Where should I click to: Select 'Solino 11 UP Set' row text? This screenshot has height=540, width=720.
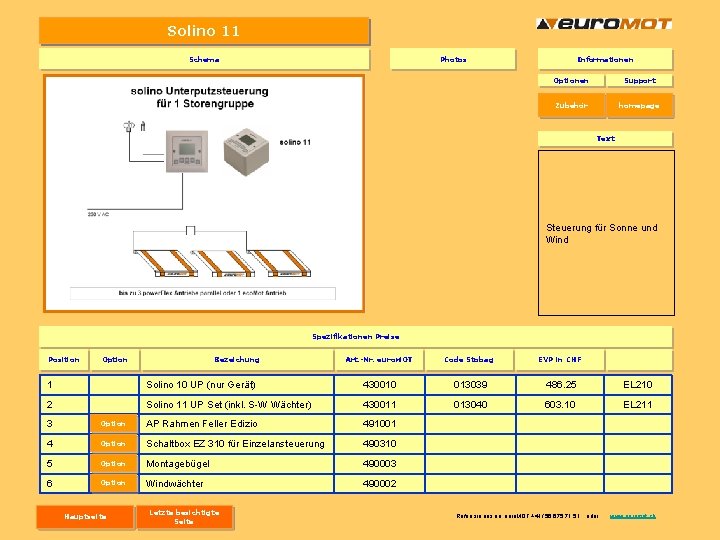coord(229,405)
